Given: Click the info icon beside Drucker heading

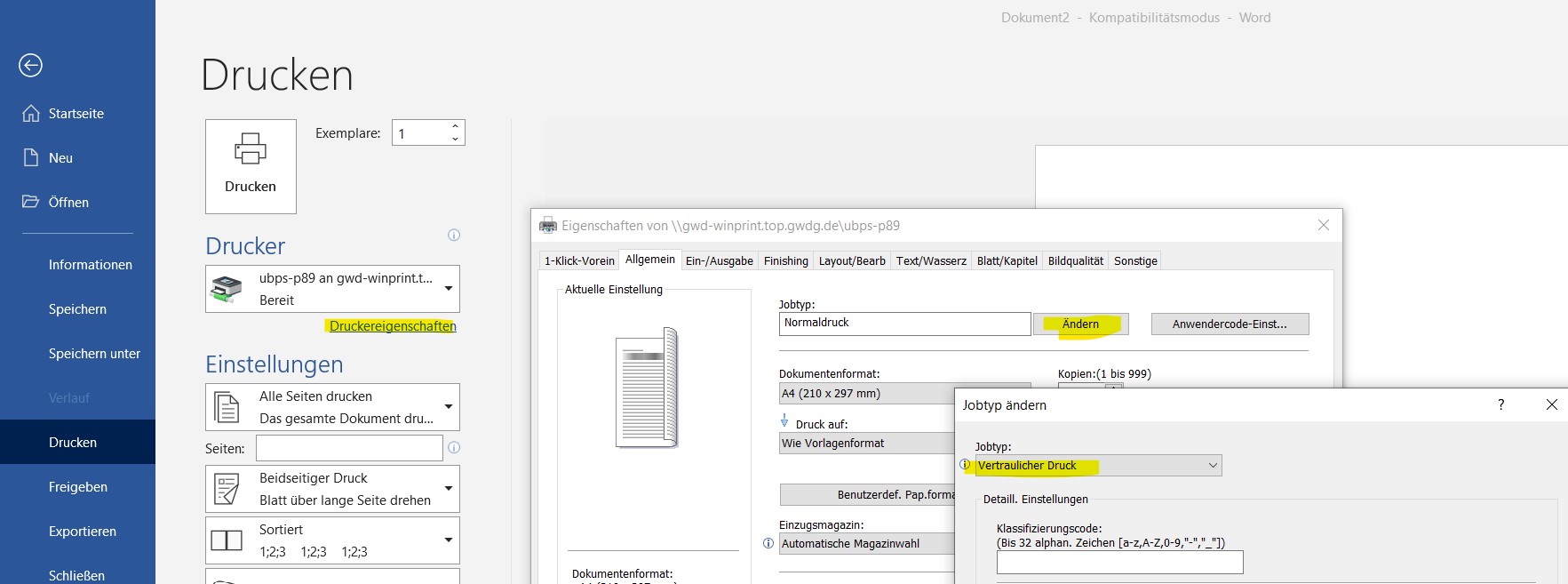Looking at the screenshot, I should coord(454,236).
